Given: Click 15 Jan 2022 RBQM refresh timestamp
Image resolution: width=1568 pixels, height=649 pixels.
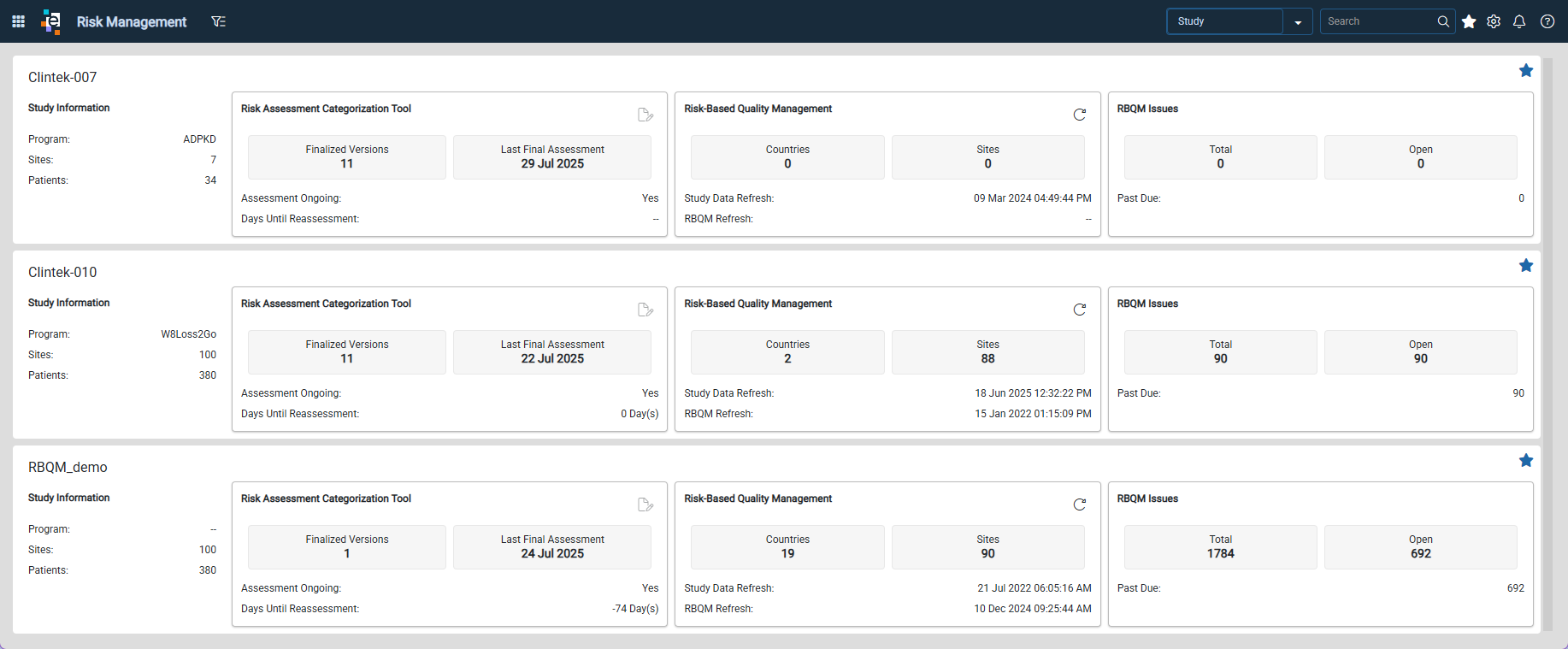Looking at the screenshot, I should [1033, 414].
